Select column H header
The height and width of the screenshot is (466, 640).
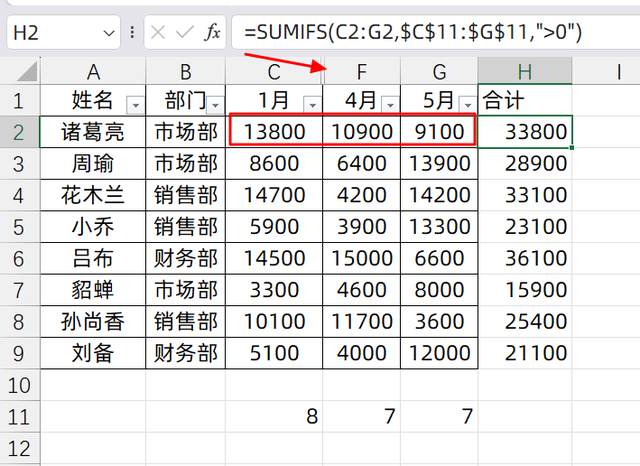click(525, 72)
